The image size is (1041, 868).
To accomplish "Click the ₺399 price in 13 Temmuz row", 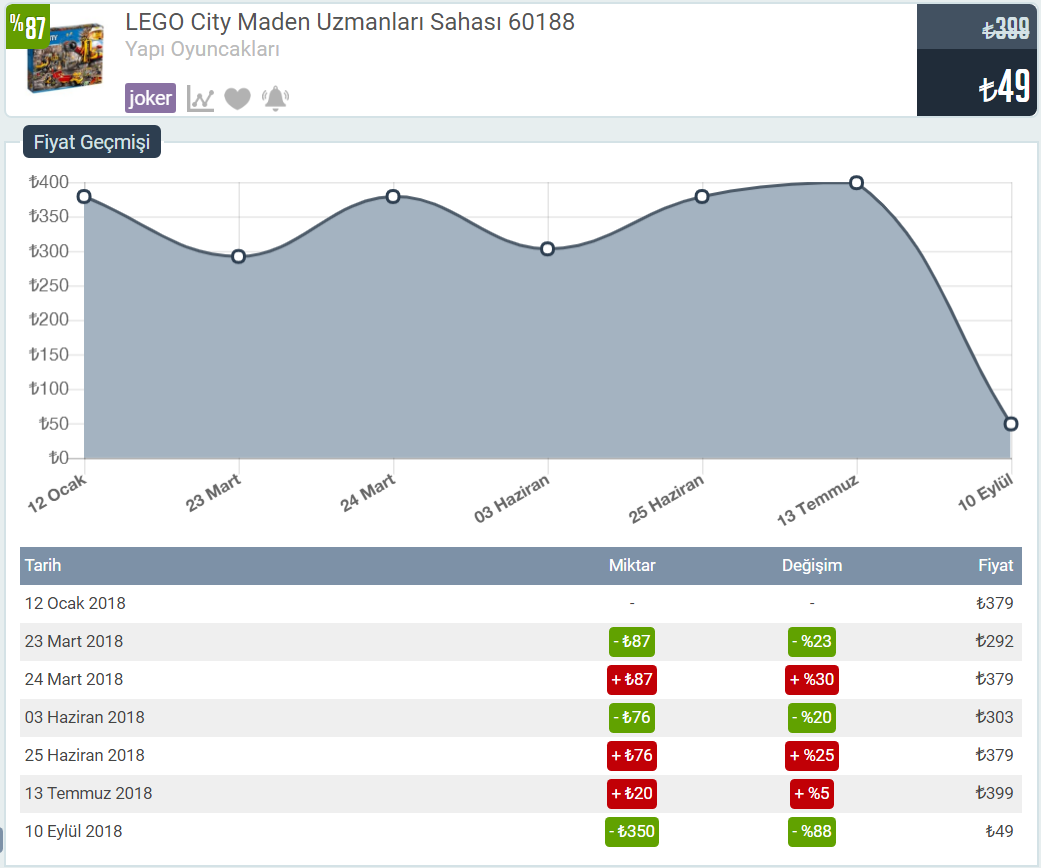I will point(995,793).
